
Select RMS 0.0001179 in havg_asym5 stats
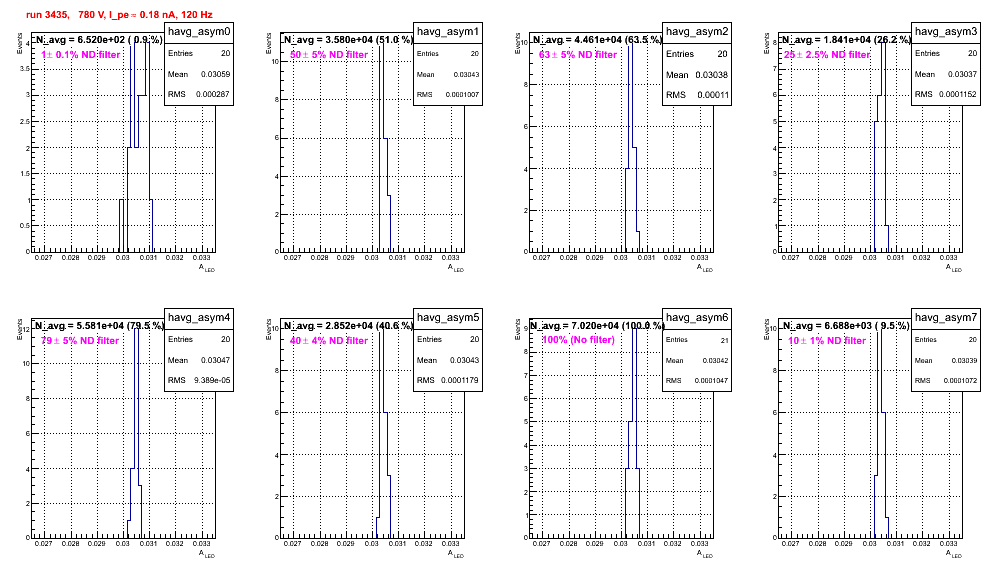point(448,380)
